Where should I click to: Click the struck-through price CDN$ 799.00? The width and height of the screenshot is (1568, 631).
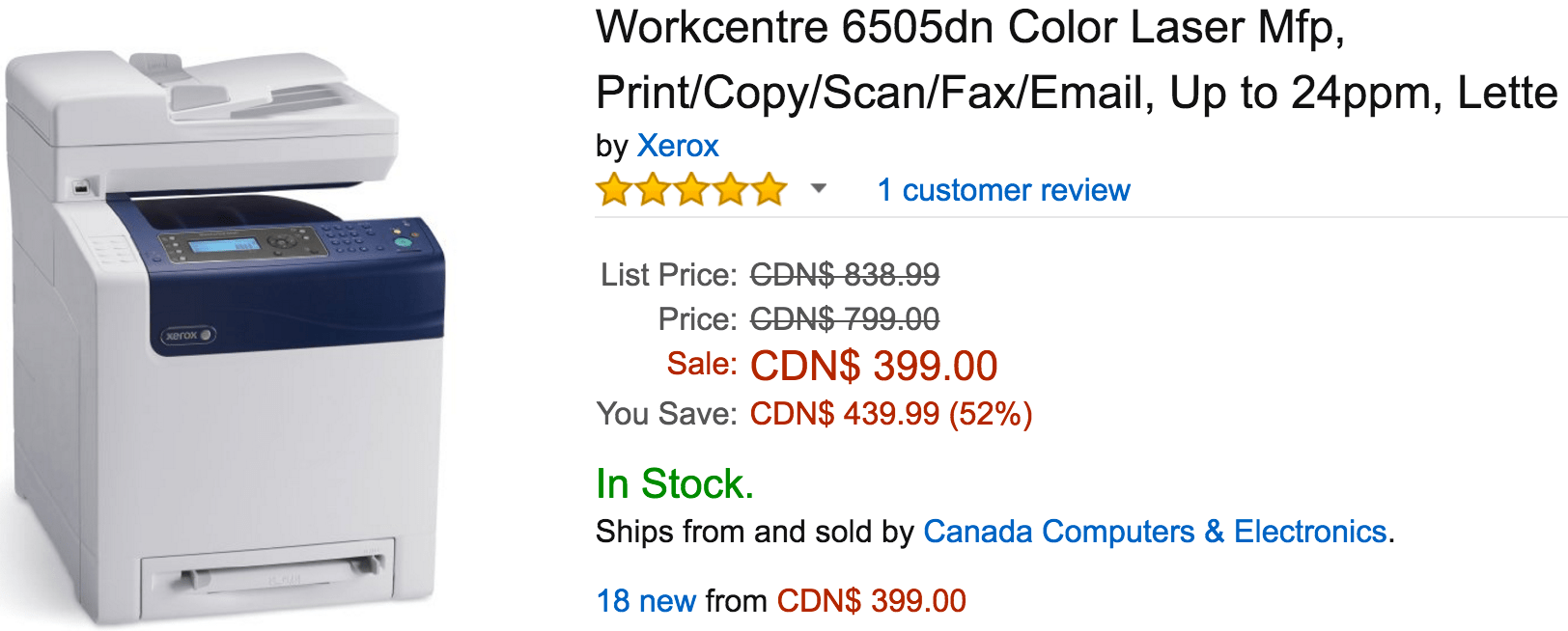pyautogui.click(x=845, y=319)
